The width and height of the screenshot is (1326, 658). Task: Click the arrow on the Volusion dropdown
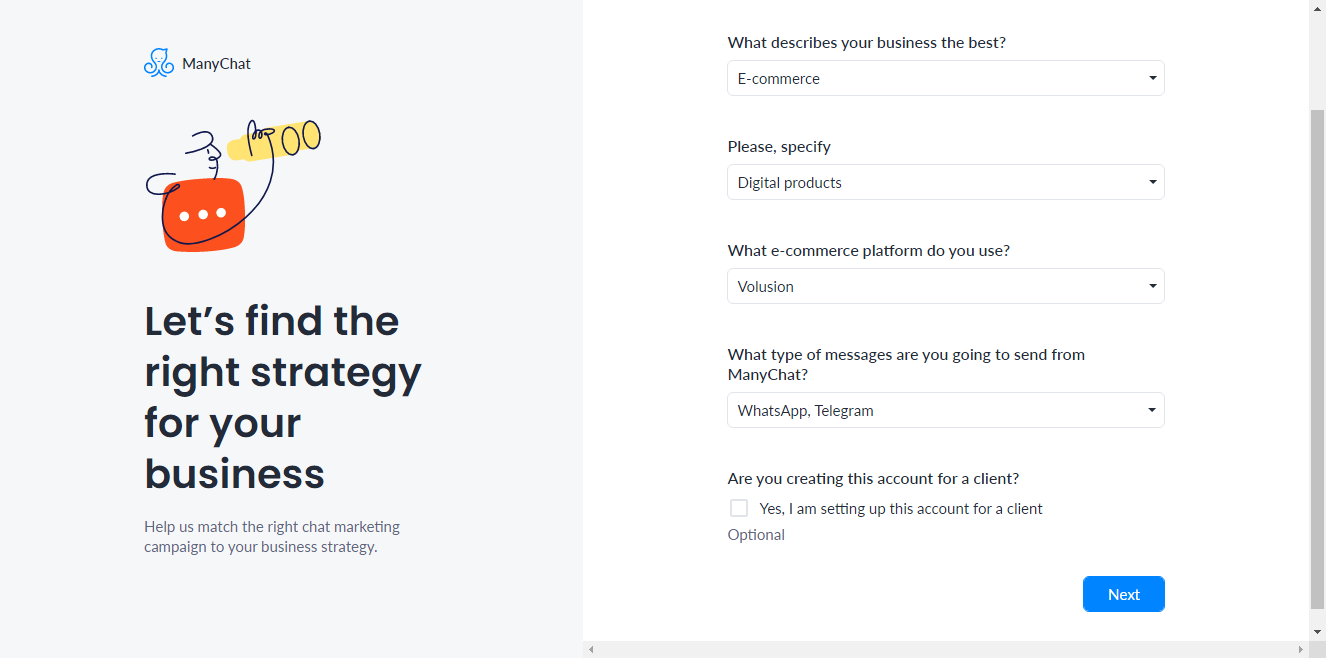click(1152, 286)
